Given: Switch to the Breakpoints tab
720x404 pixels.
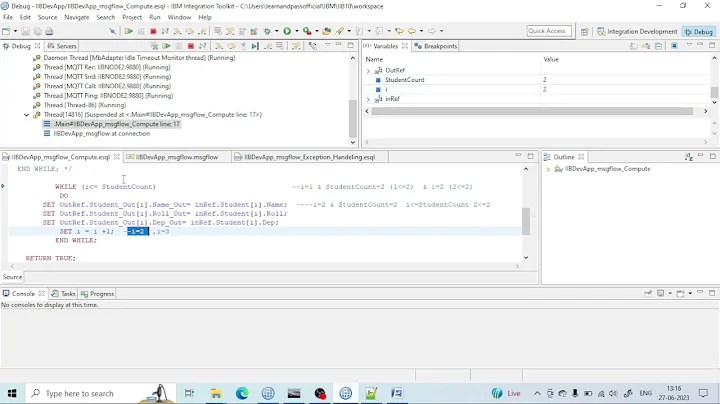Looking at the screenshot, I should click(435, 46).
